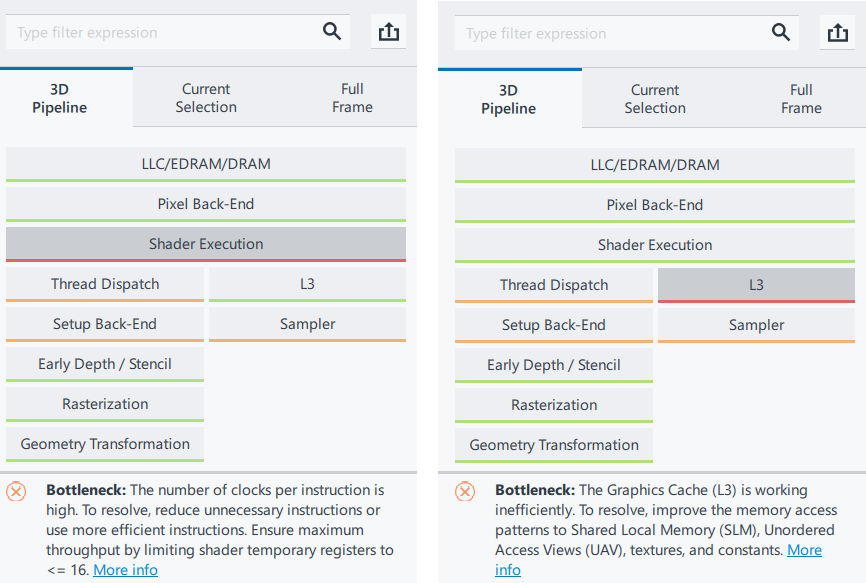Click the export icon in left panel

[x=389, y=32]
